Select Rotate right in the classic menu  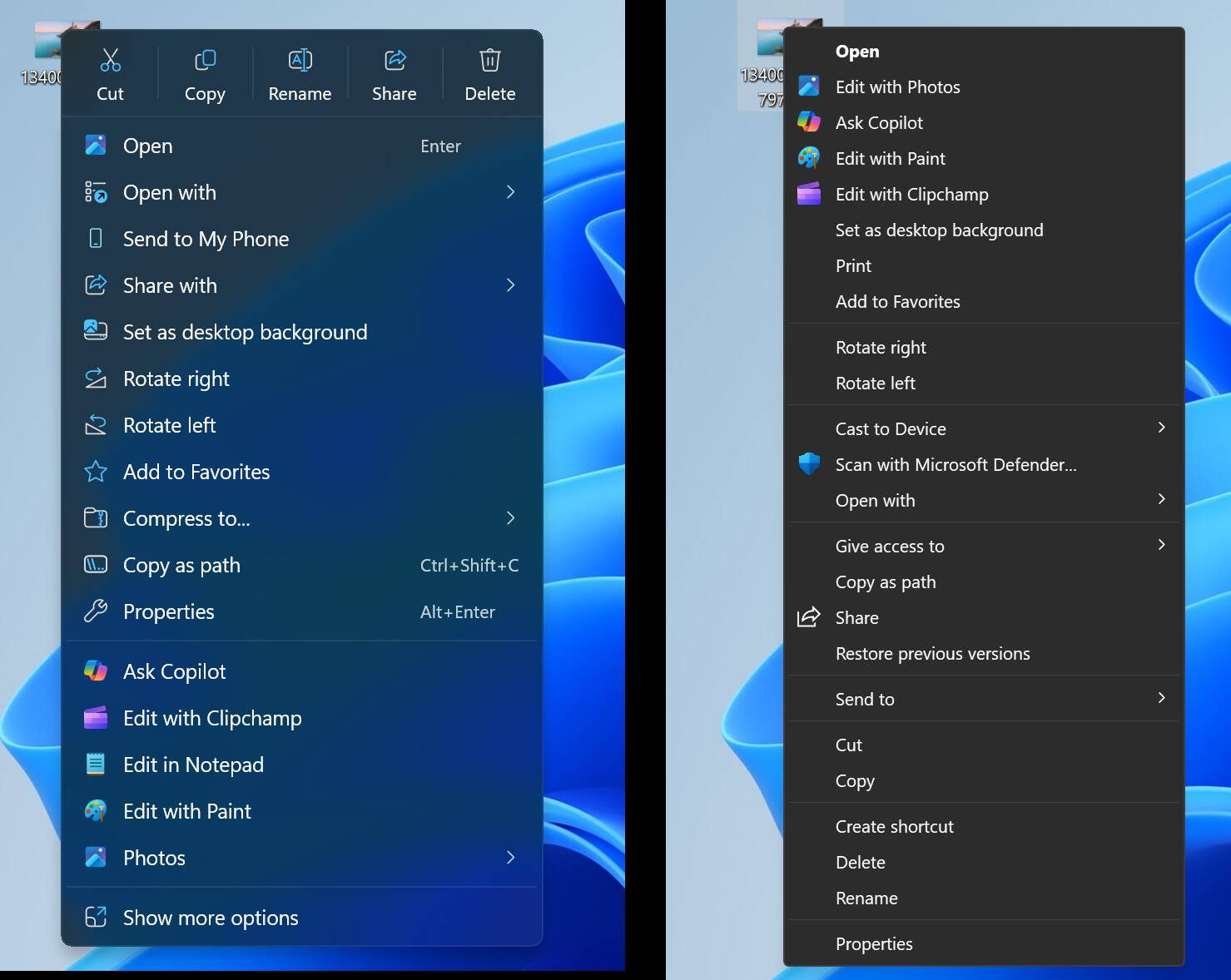pos(985,348)
